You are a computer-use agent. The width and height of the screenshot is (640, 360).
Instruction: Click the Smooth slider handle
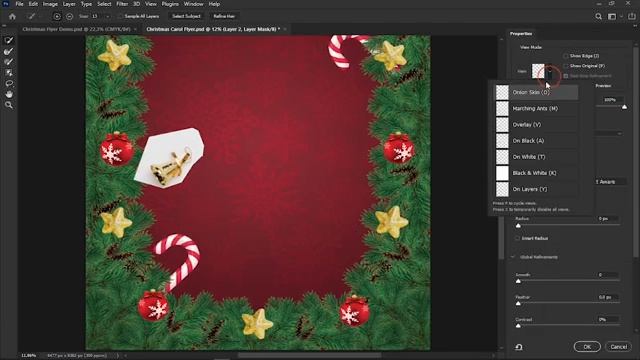coord(518,281)
